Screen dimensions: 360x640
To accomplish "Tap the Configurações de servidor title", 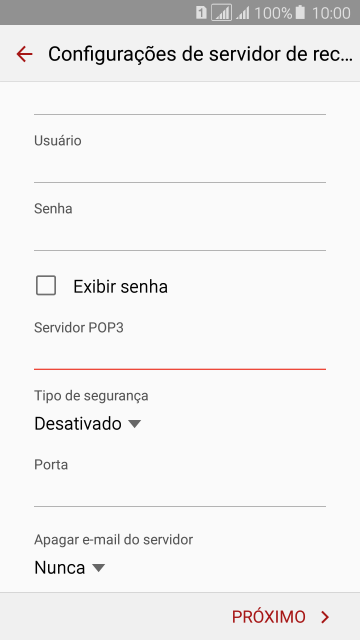I will (x=200, y=54).
